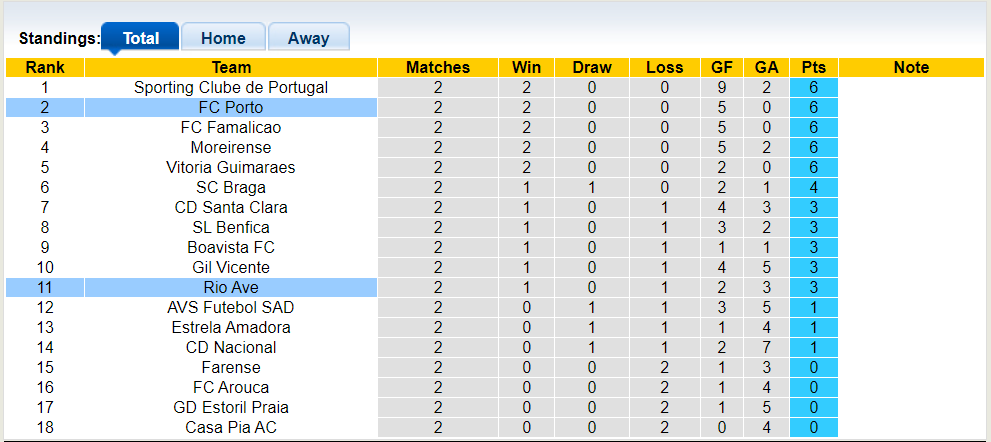Click the GF column header
The width and height of the screenshot is (991, 442).
pos(722,68)
